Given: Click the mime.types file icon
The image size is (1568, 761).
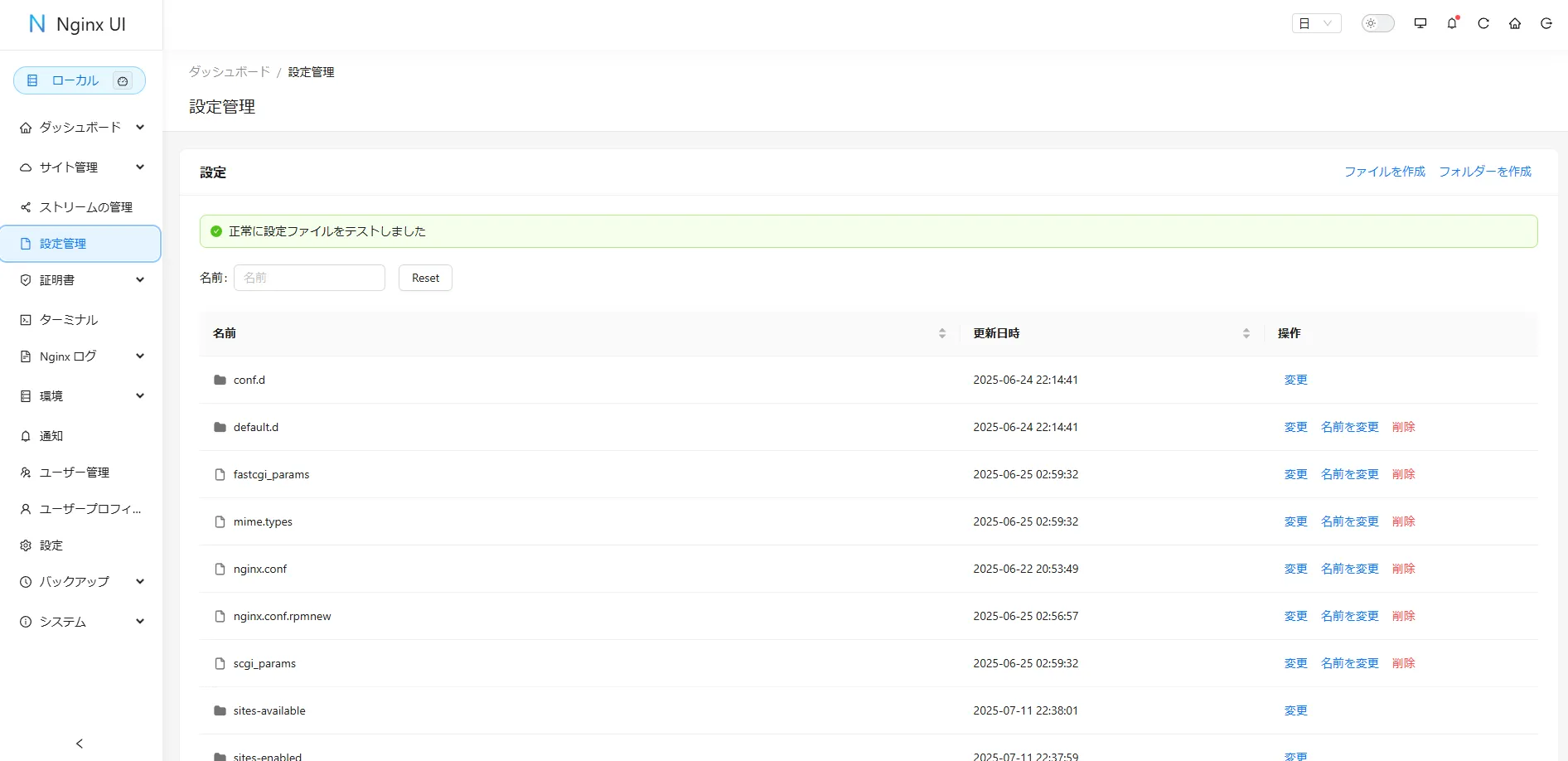Looking at the screenshot, I should click(x=220, y=521).
